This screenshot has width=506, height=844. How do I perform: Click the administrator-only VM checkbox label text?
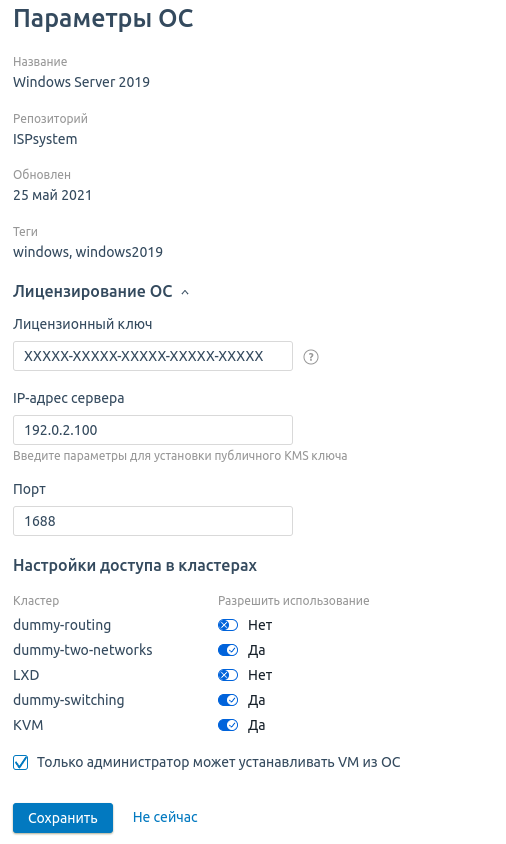click(219, 762)
